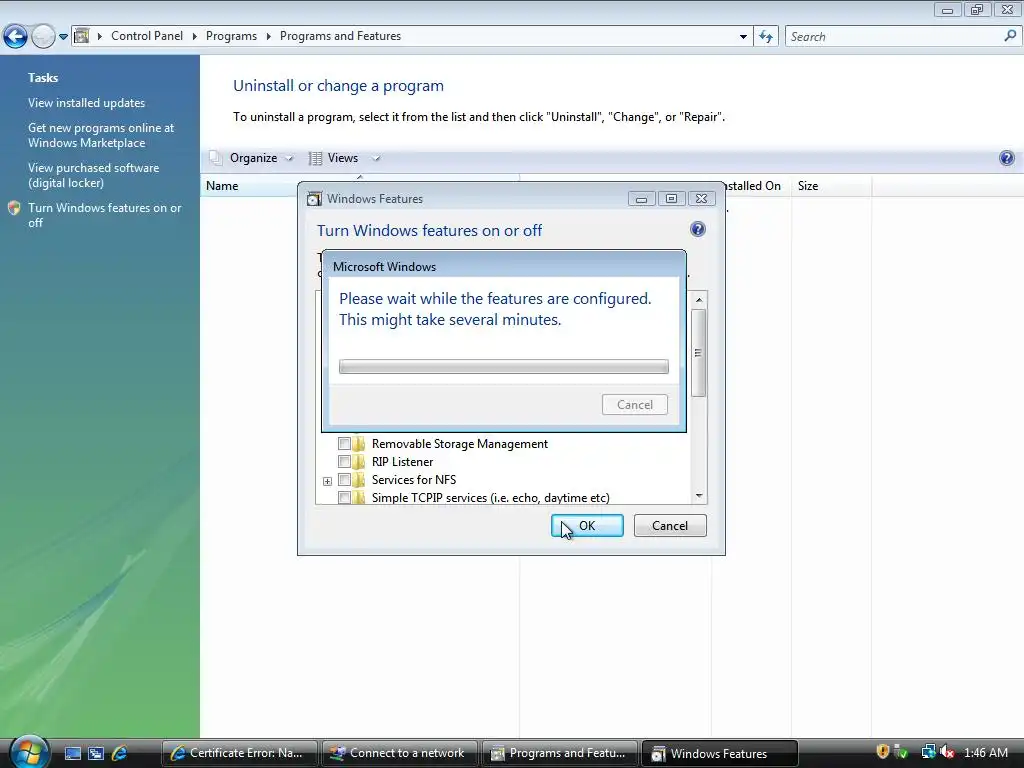Click the features list scroll down arrow

tap(699, 496)
